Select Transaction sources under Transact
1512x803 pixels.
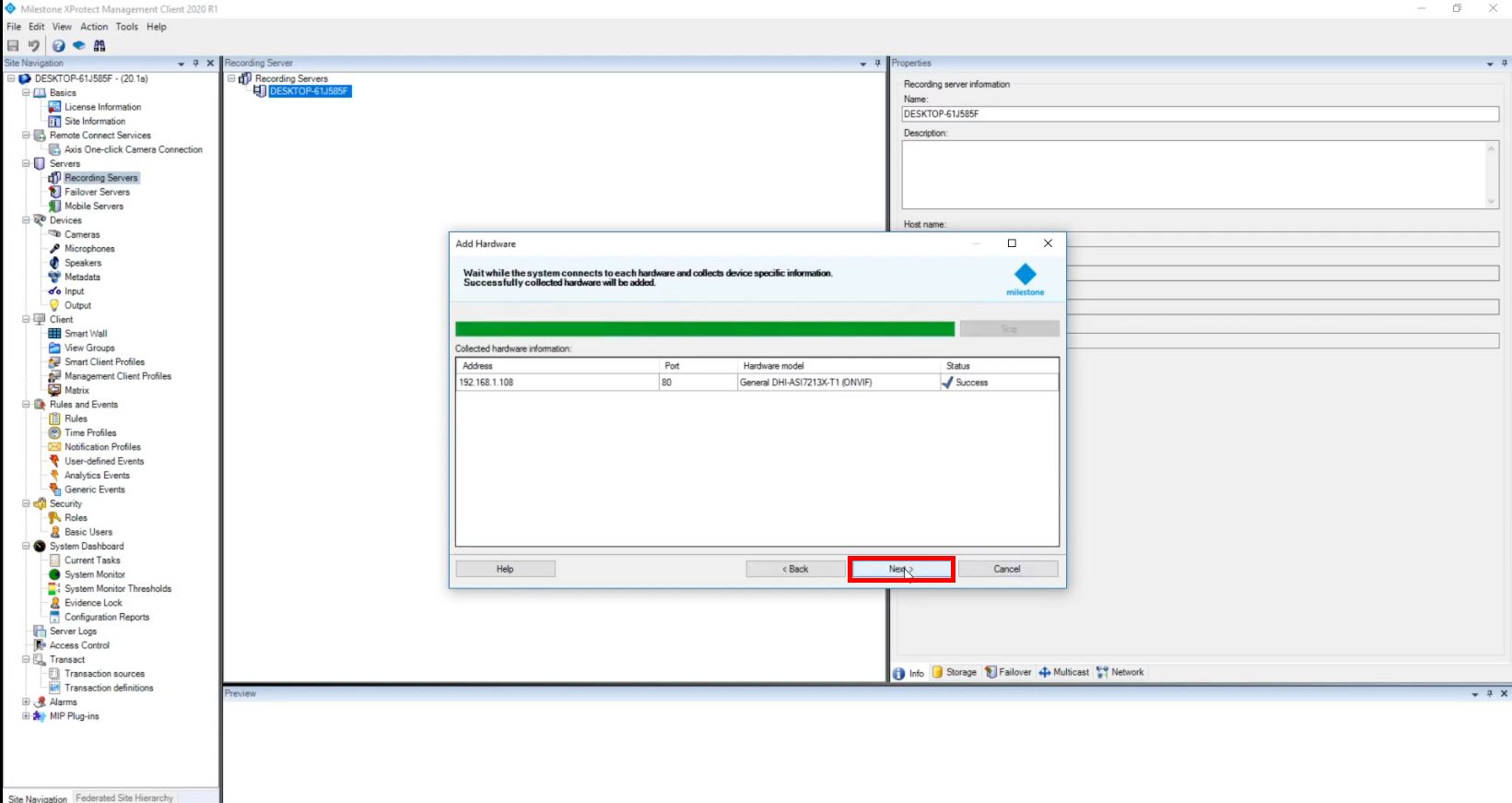pyautogui.click(x=104, y=674)
